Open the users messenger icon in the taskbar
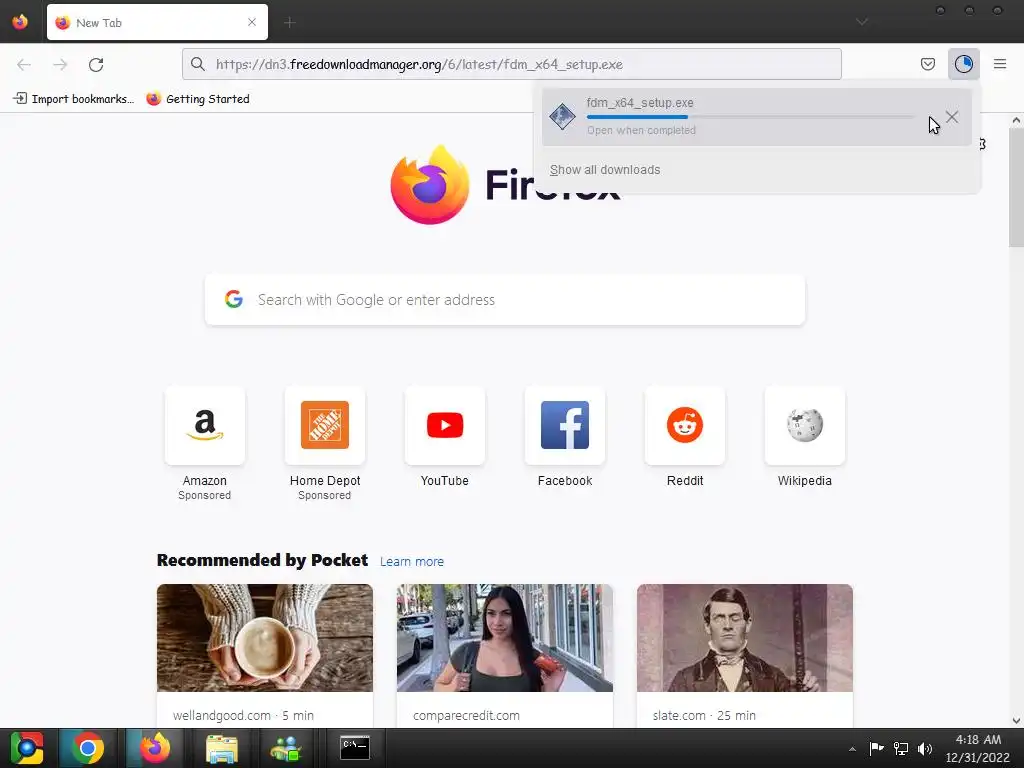Screen dimensions: 1024x768 click(286, 748)
